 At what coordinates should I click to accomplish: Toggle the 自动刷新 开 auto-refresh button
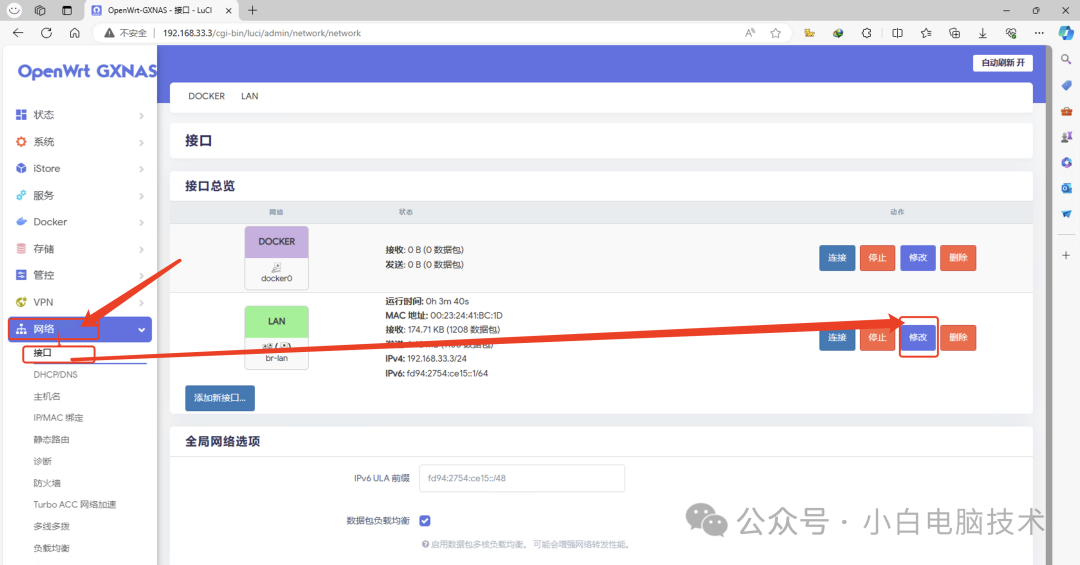tap(1002, 63)
